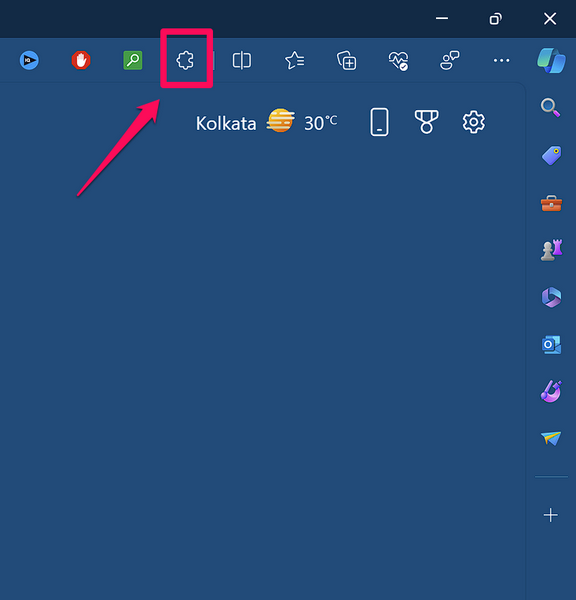Image resolution: width=576 pixels, height=600 pixels.
Task: Open the Tools briefcase sidebar app
Action: 552,203
